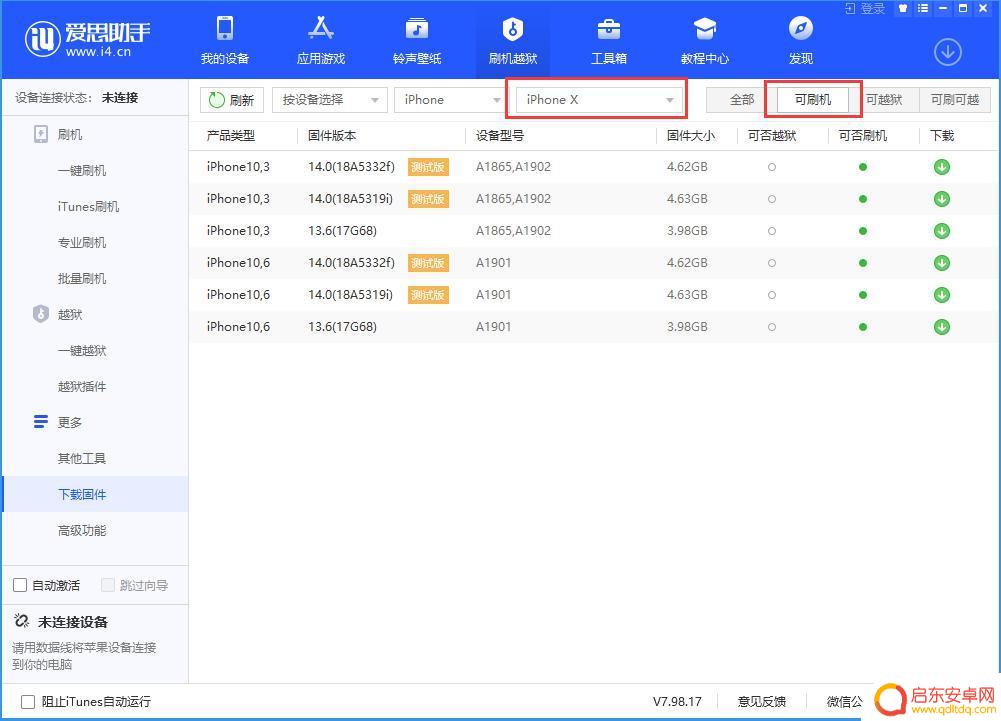Click the first A1865,A1902 model cell
Viewport: 1001px width, 721px height.
point(513,167)
